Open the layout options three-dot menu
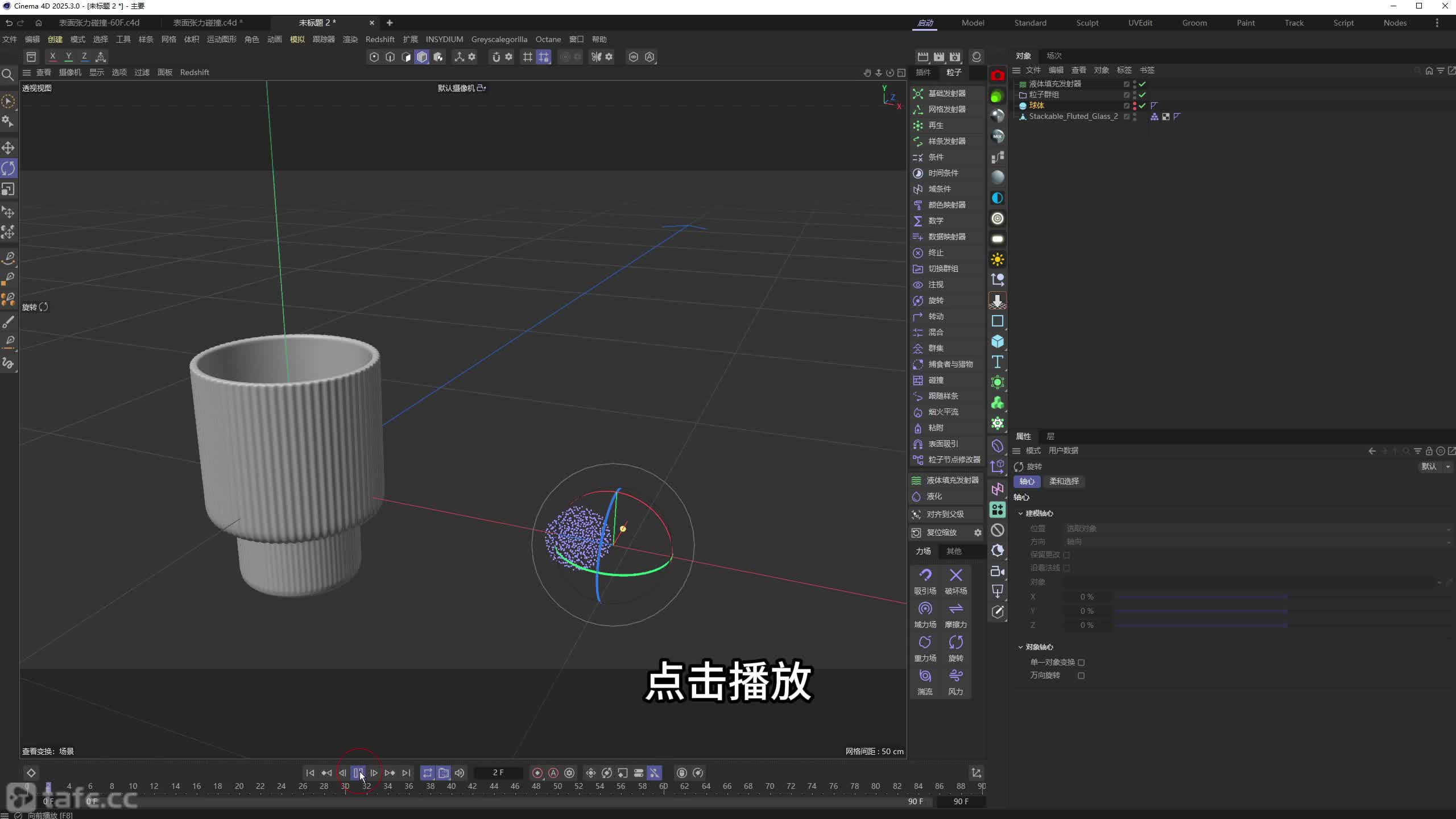Image resolution: width=1456 pixels, height=819 pixels. (1437, 23)
